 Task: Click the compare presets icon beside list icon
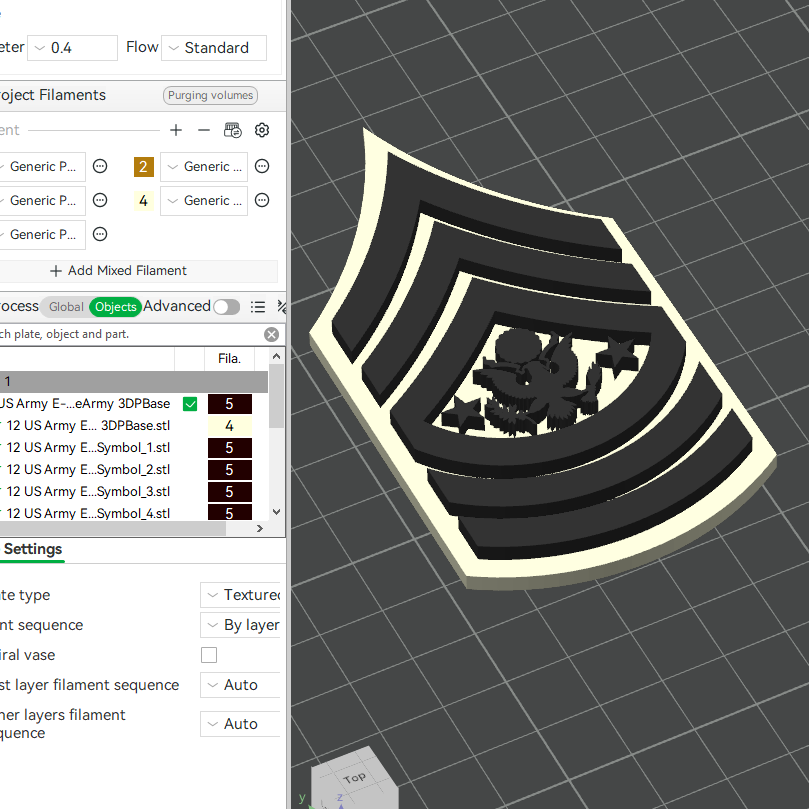coord(281,307)
